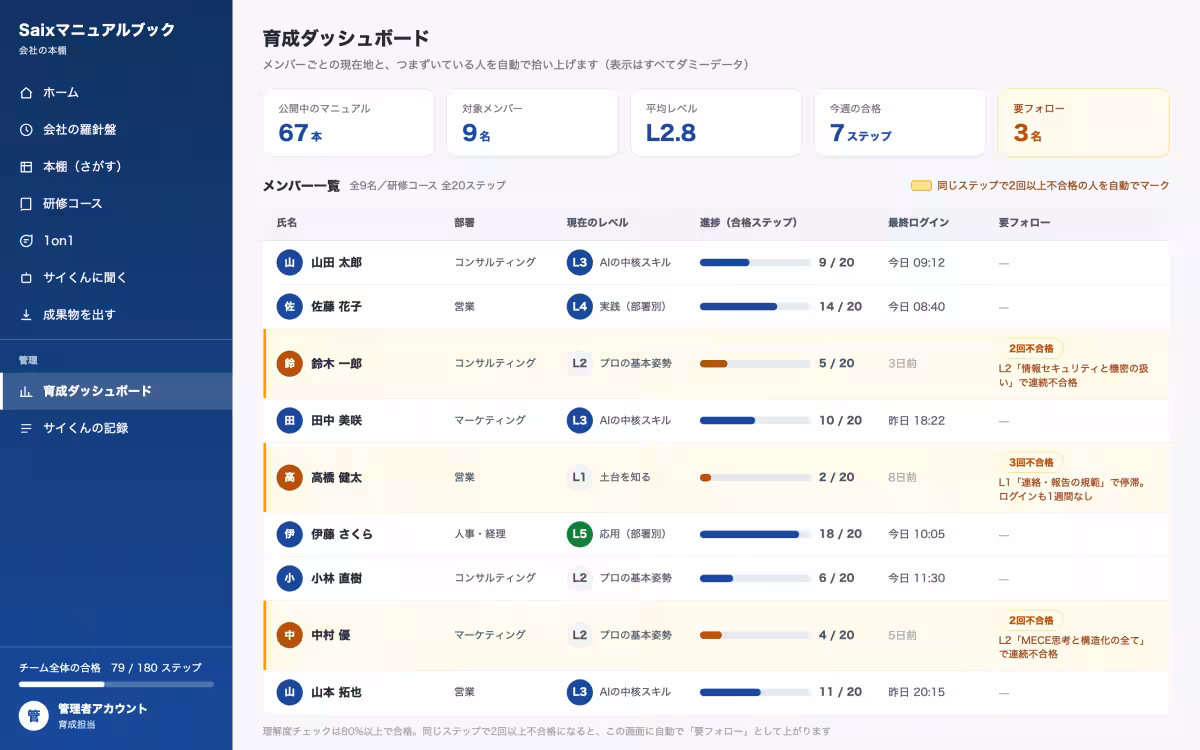The height and width of the screenshot is (750, 1200).
Task: Open ホーム in the sidebar
Action: (x=116, y=92)
